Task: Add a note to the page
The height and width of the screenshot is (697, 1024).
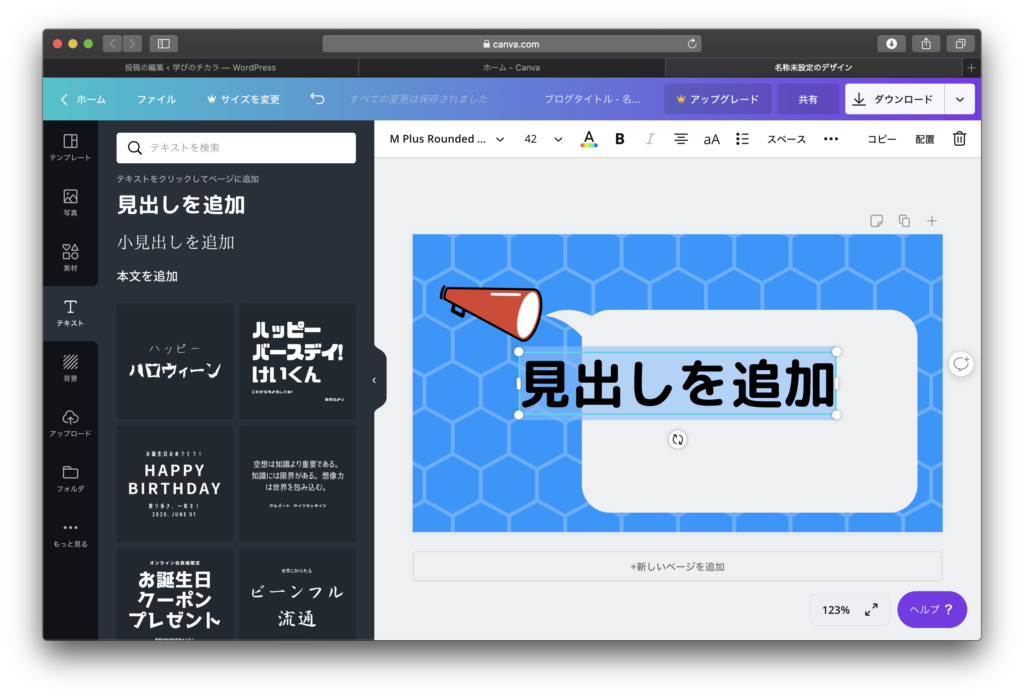Action: pyautogui.click(x=876, y=221)
